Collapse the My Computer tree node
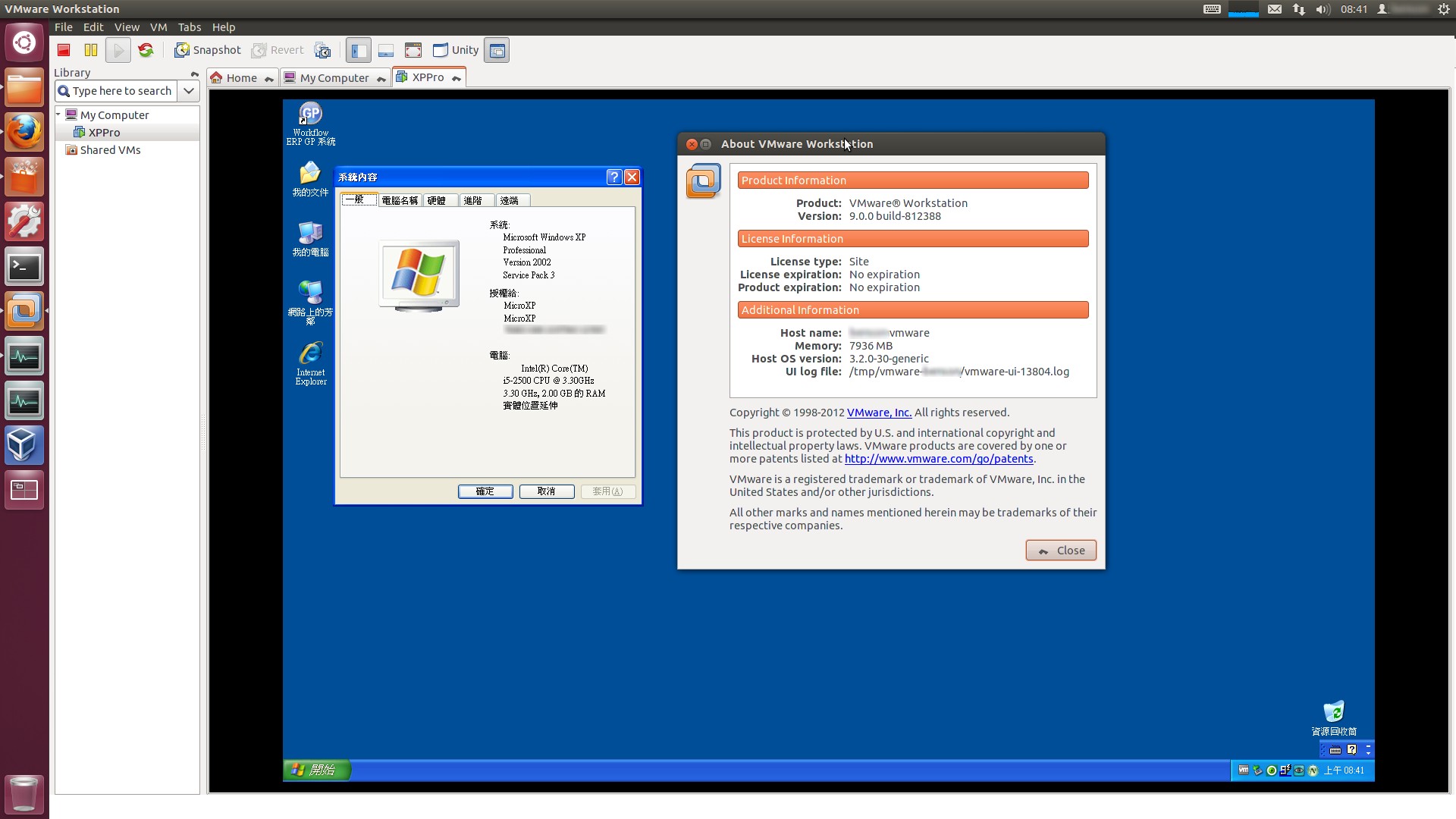 (58, 115)
